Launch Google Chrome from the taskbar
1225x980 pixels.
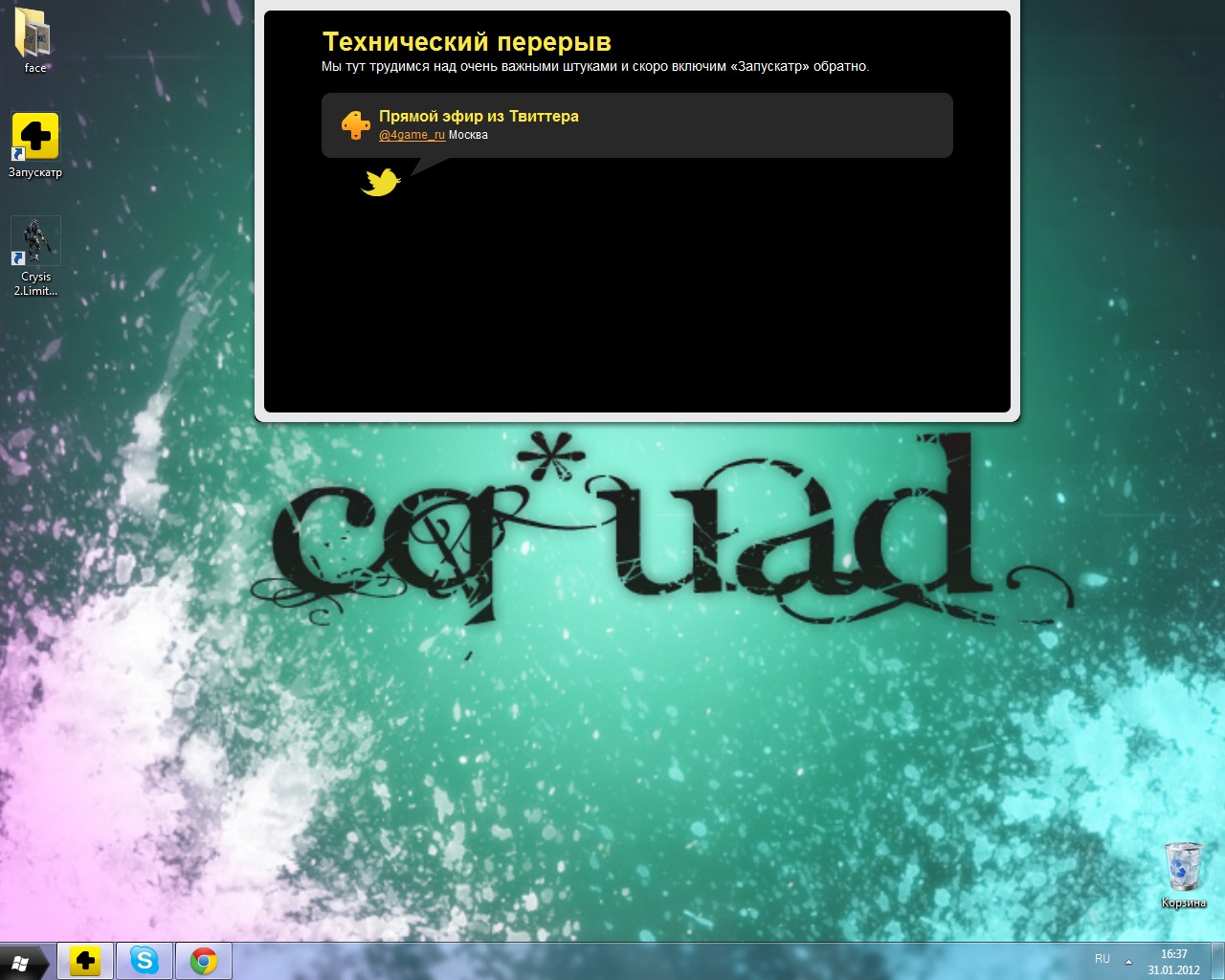tap(203, 961)
